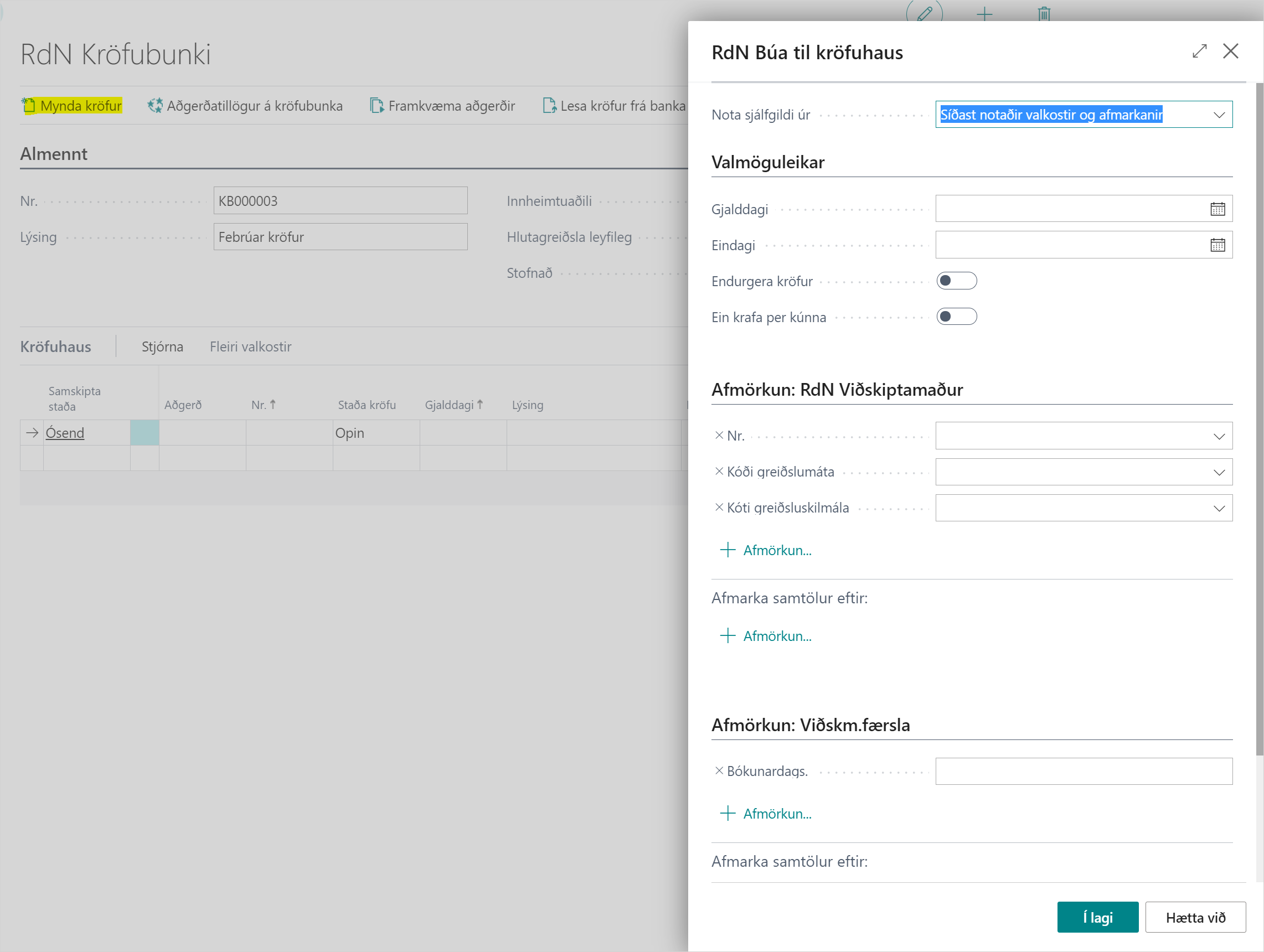1264x952 pixels.
Task: Open the Stjórna menu in Kröfuhaus
Action: (162, 346)
